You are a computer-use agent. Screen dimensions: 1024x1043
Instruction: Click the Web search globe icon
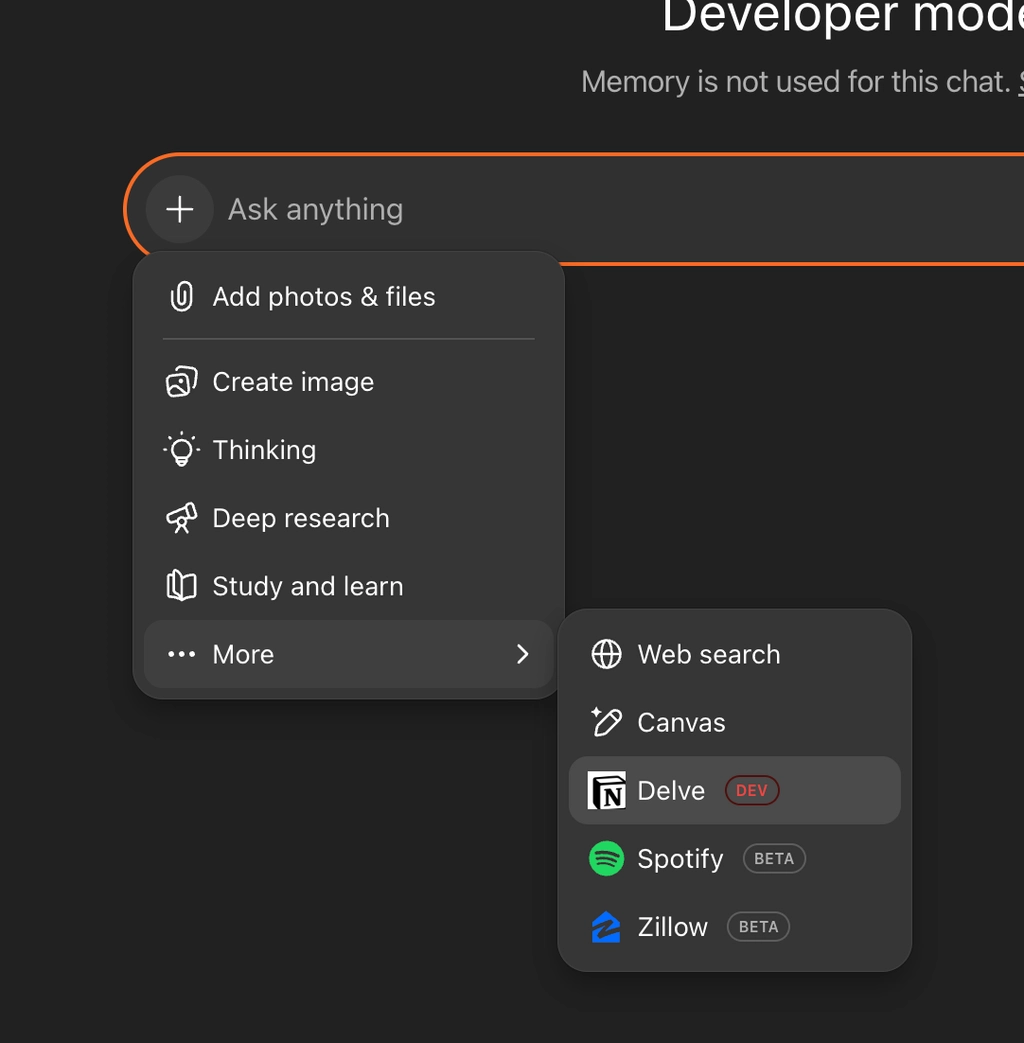(606, 654)
